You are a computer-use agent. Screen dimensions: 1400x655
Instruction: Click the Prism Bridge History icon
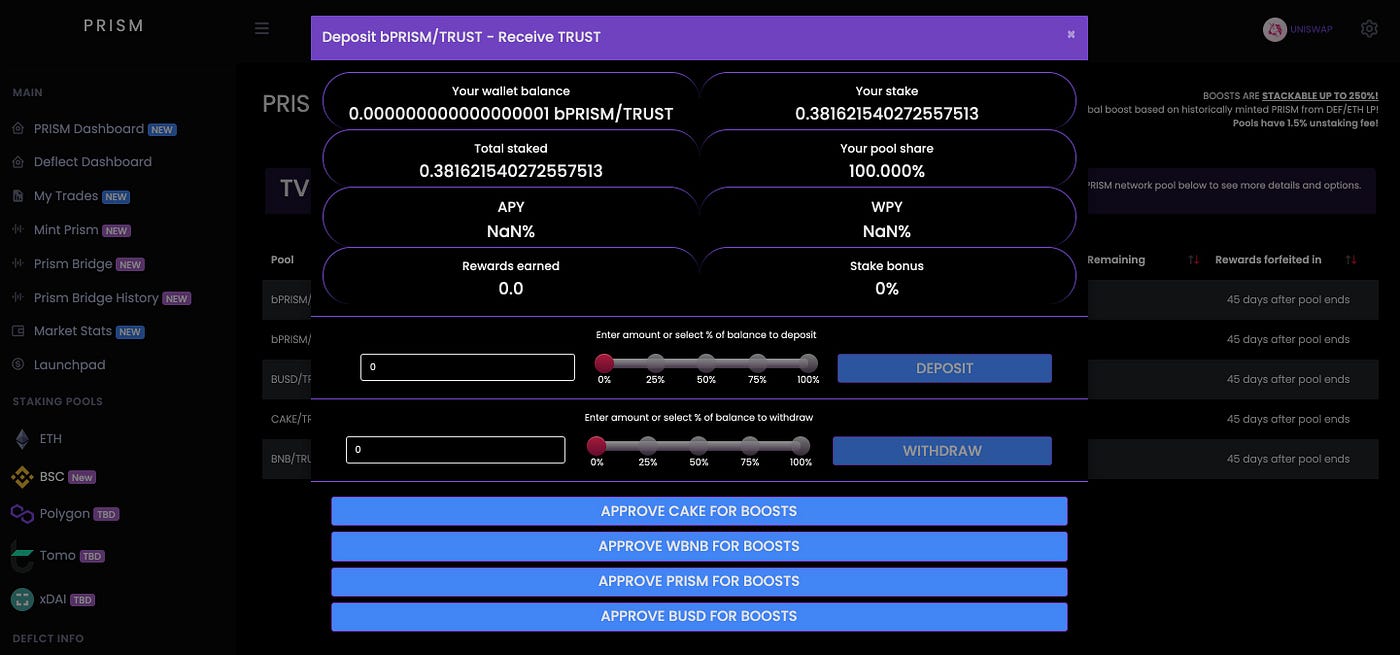[17, 298]
